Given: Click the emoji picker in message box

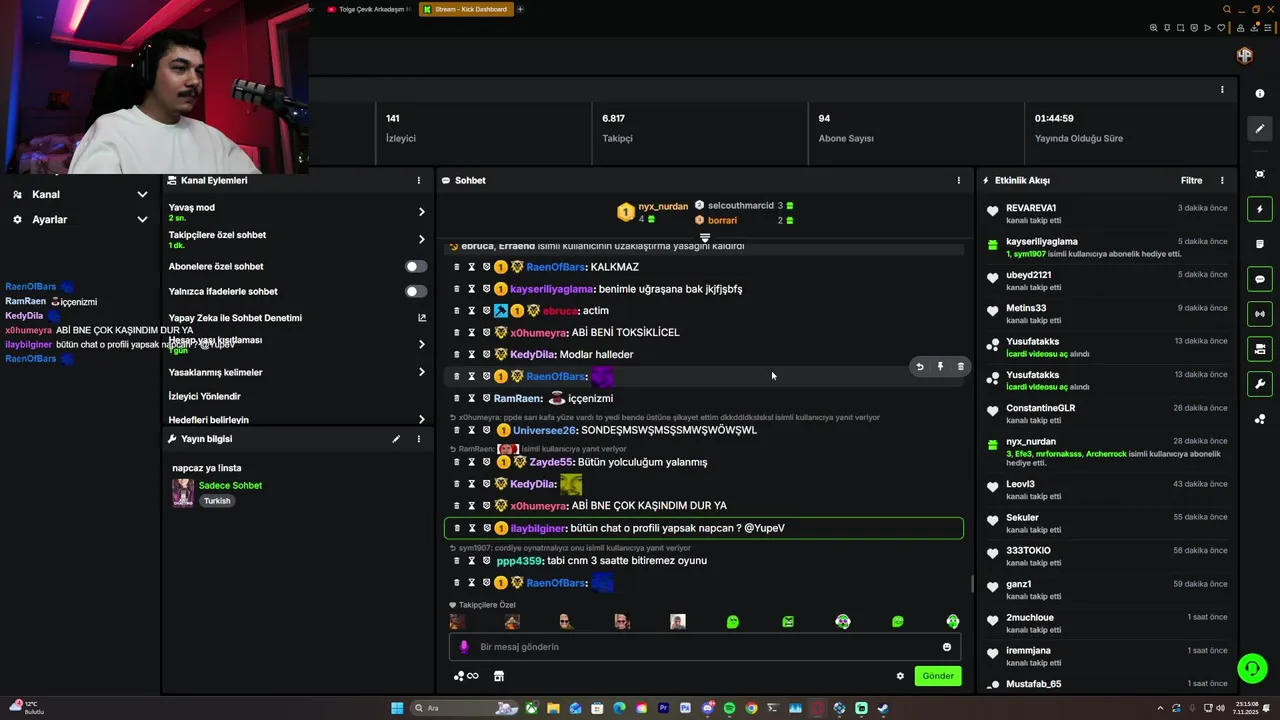Looking at the screenshot, I should tap(947, 647).
